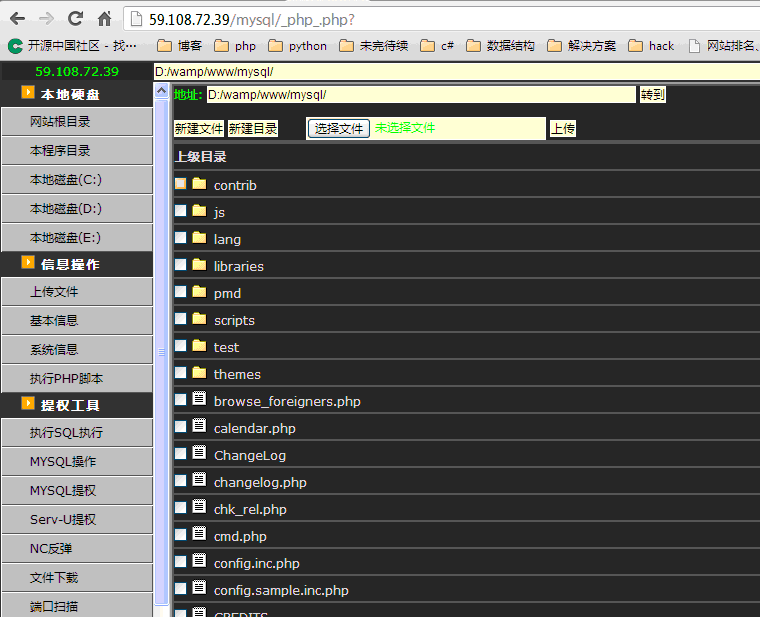The width and height of the screenshot is (760, 617).
Task: Click the file list scrollbar up arrow
Action: [x=161, y=91]
